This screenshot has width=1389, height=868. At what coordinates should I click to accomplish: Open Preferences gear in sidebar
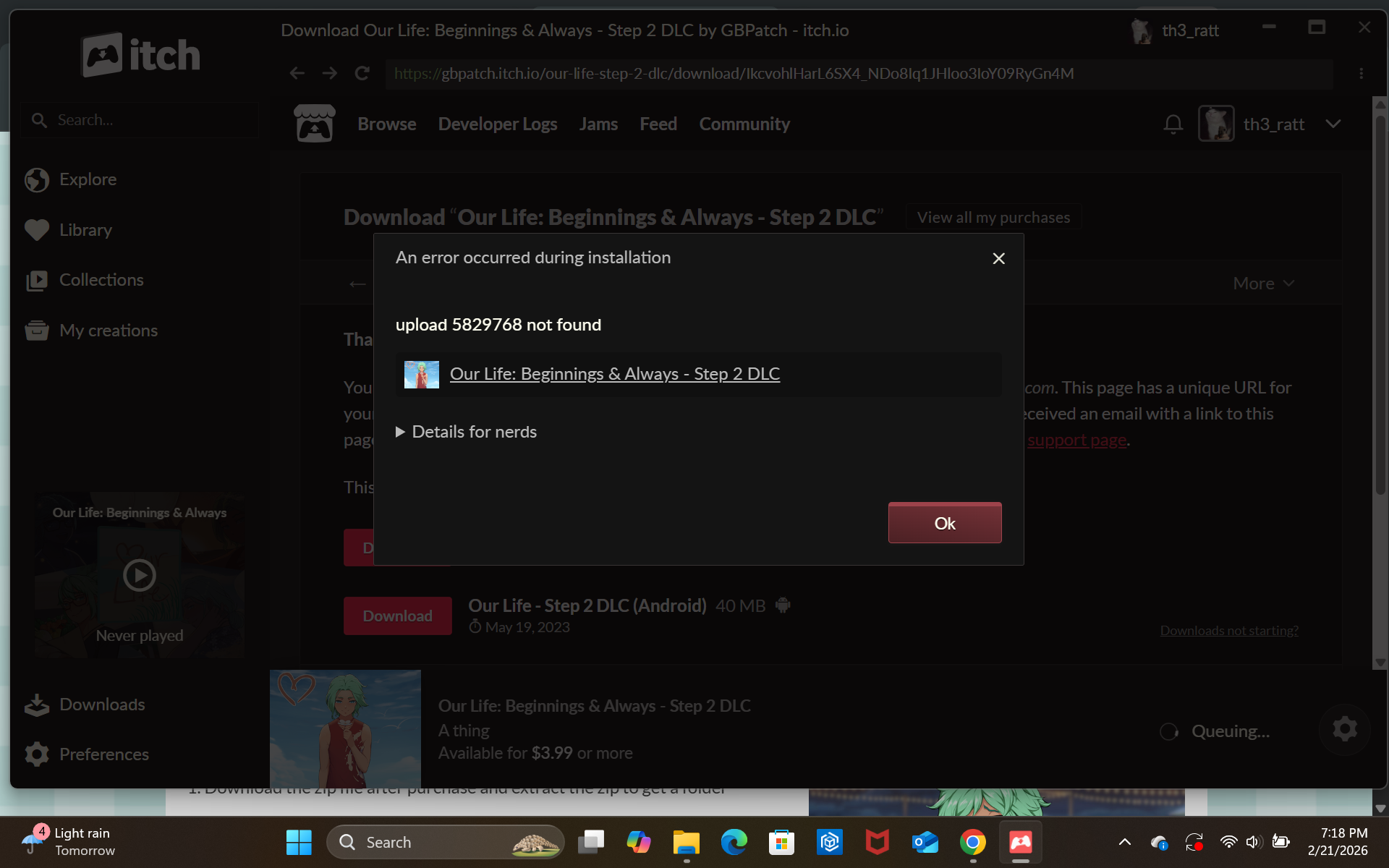click(36, 754)
